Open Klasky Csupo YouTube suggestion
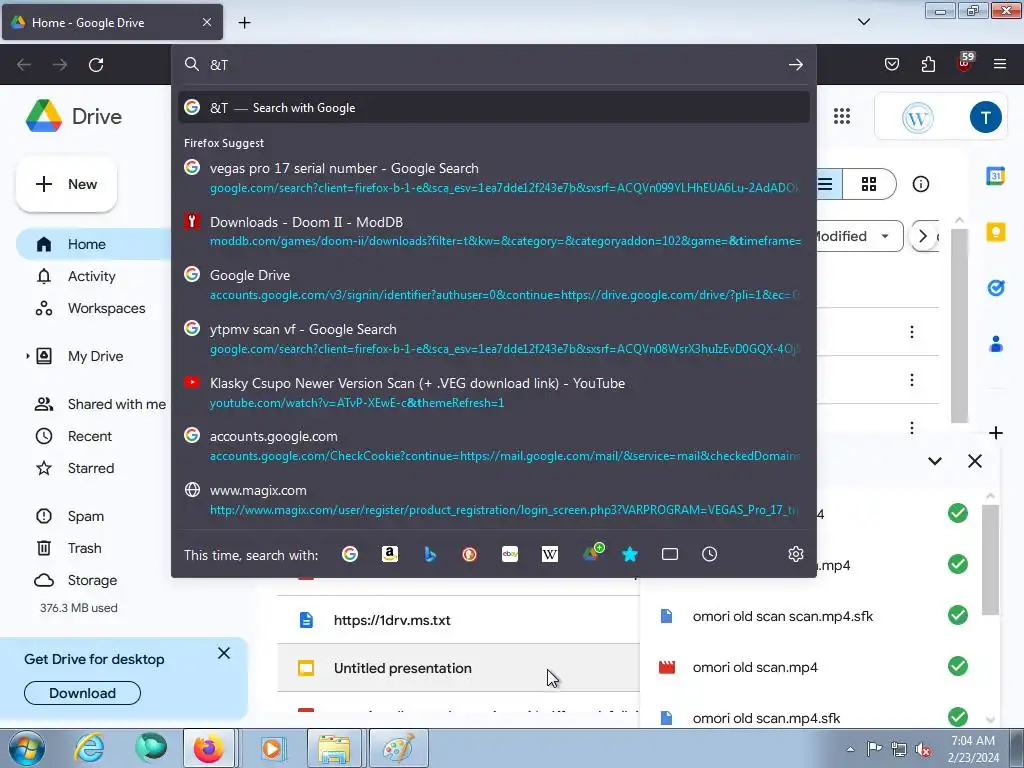The height and width of the screenshot is (768, 1024). (x=494, y=392)
